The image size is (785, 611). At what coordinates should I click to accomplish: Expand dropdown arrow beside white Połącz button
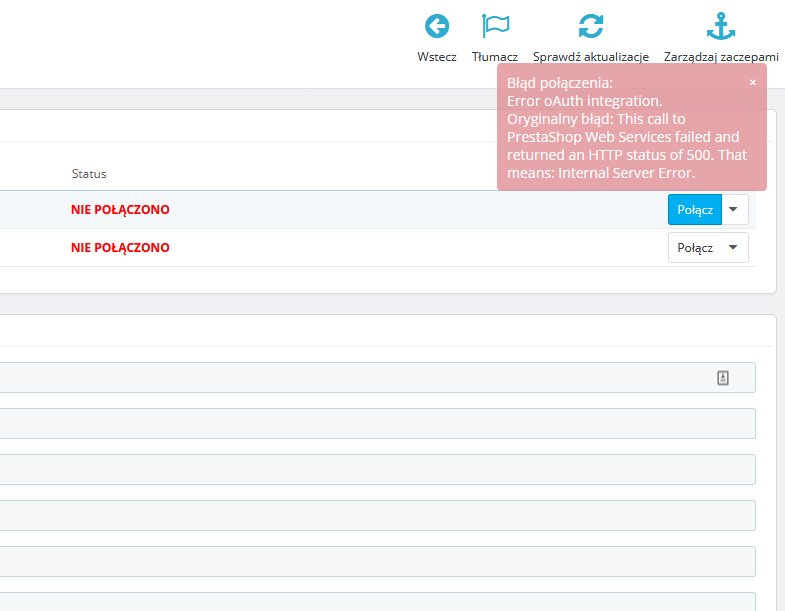734,247
